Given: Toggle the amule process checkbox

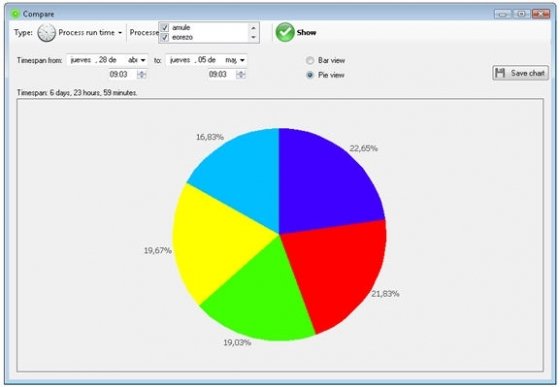Looking at the screenshot, I should (164, 27).
